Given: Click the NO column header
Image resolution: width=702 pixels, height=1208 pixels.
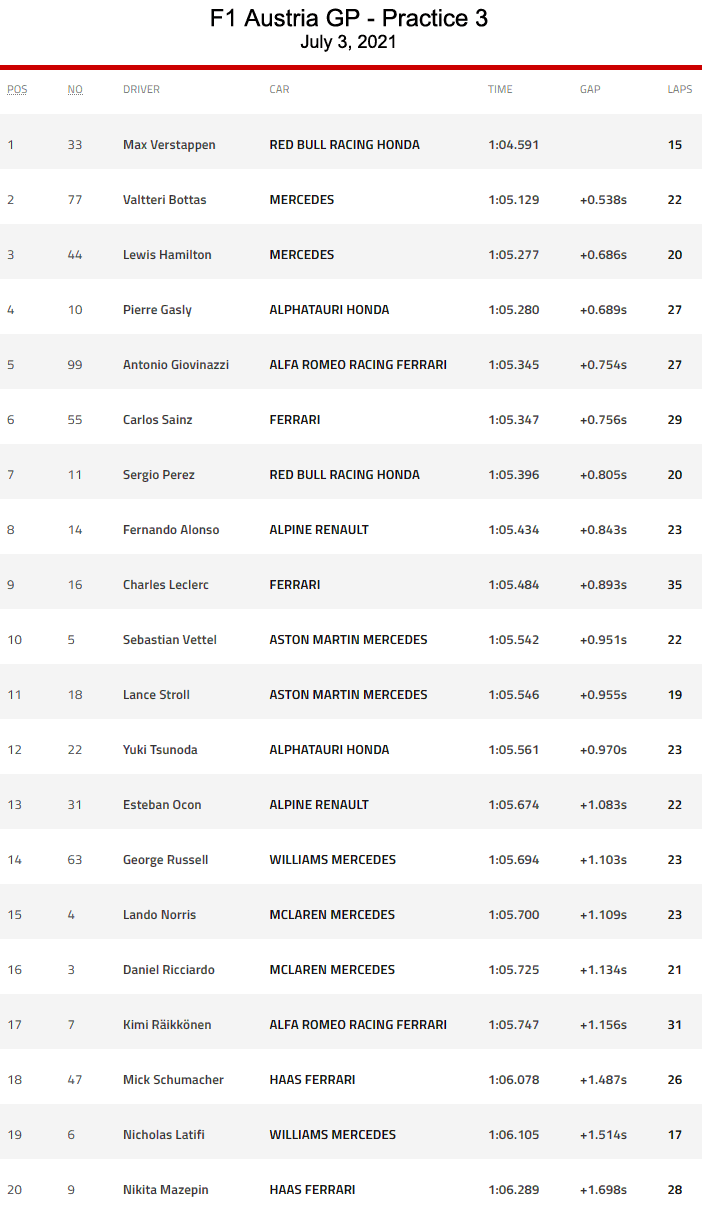Looking at the screenshot, I should click(75, 89).
